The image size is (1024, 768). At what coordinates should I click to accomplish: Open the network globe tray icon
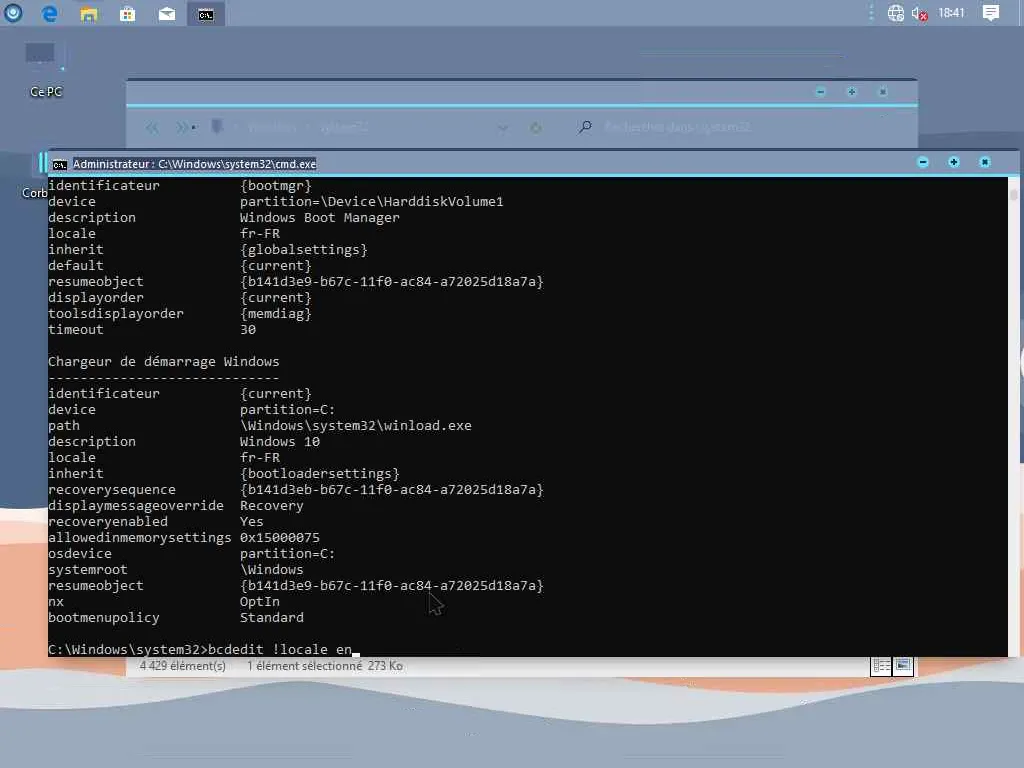(895, 13)
